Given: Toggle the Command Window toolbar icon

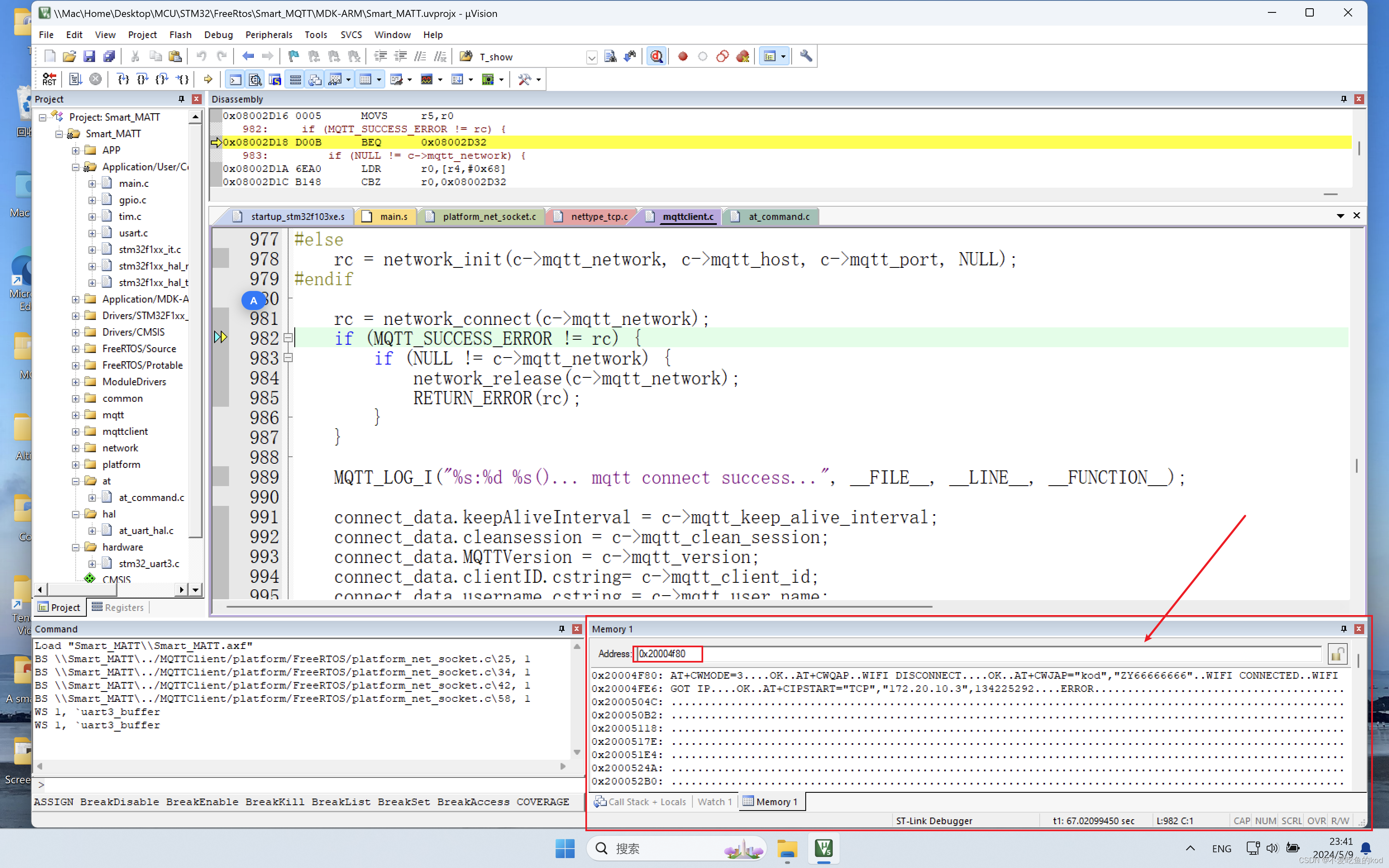Looking at the screenshot, I should 235,79.
